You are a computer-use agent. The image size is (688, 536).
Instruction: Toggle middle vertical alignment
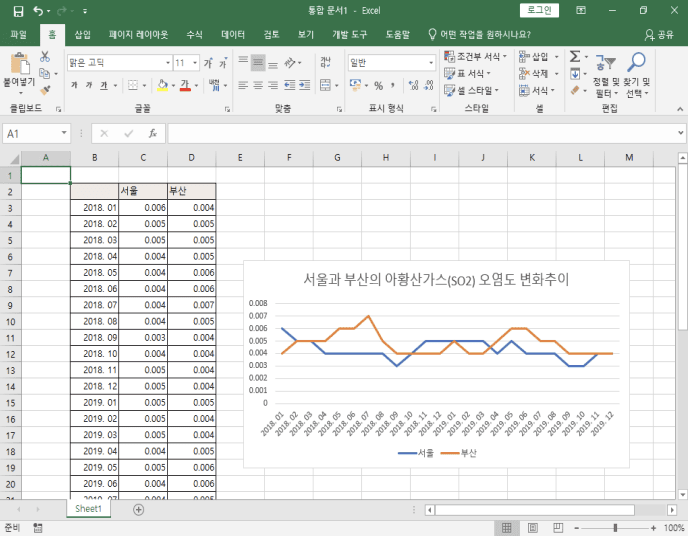tap(258, 62)
